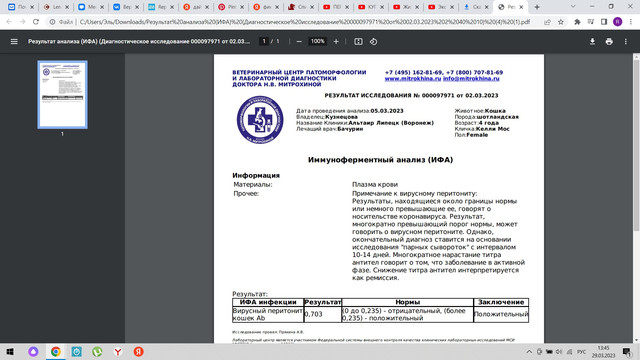
Task: Edit the PDF page number field
Action: (x=264, y=41)
